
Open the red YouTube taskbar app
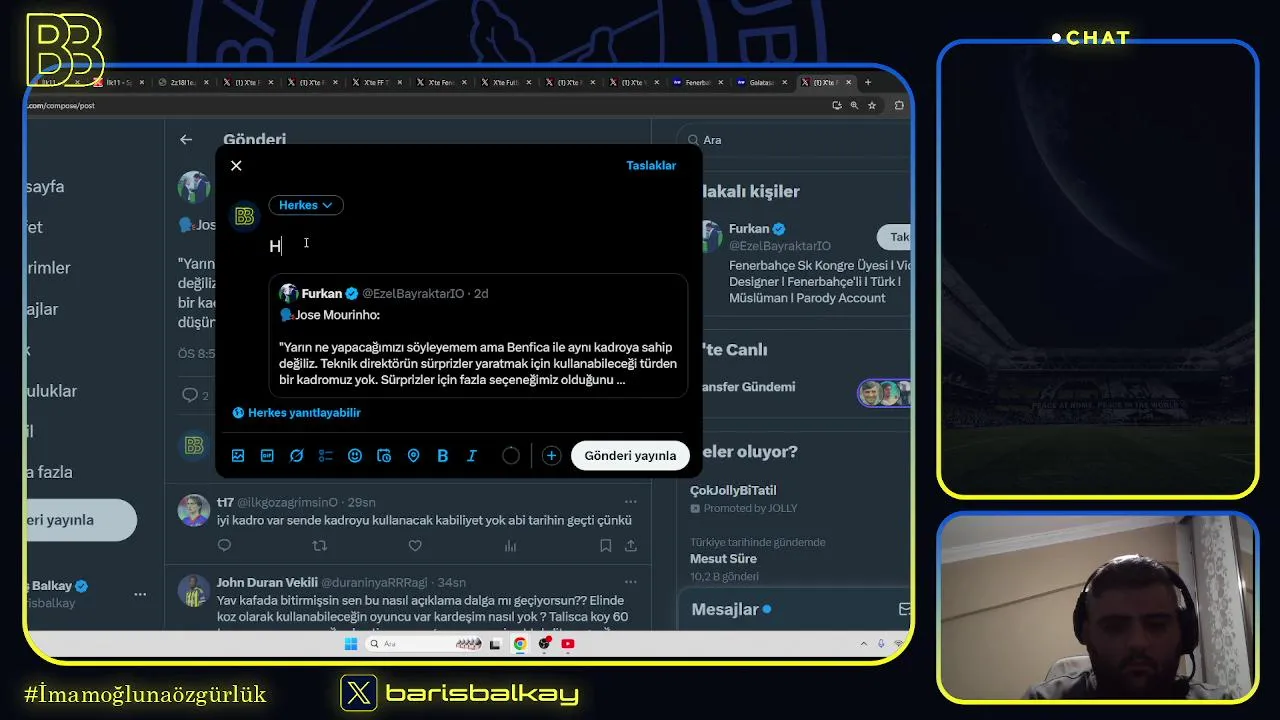click(568, 644)
